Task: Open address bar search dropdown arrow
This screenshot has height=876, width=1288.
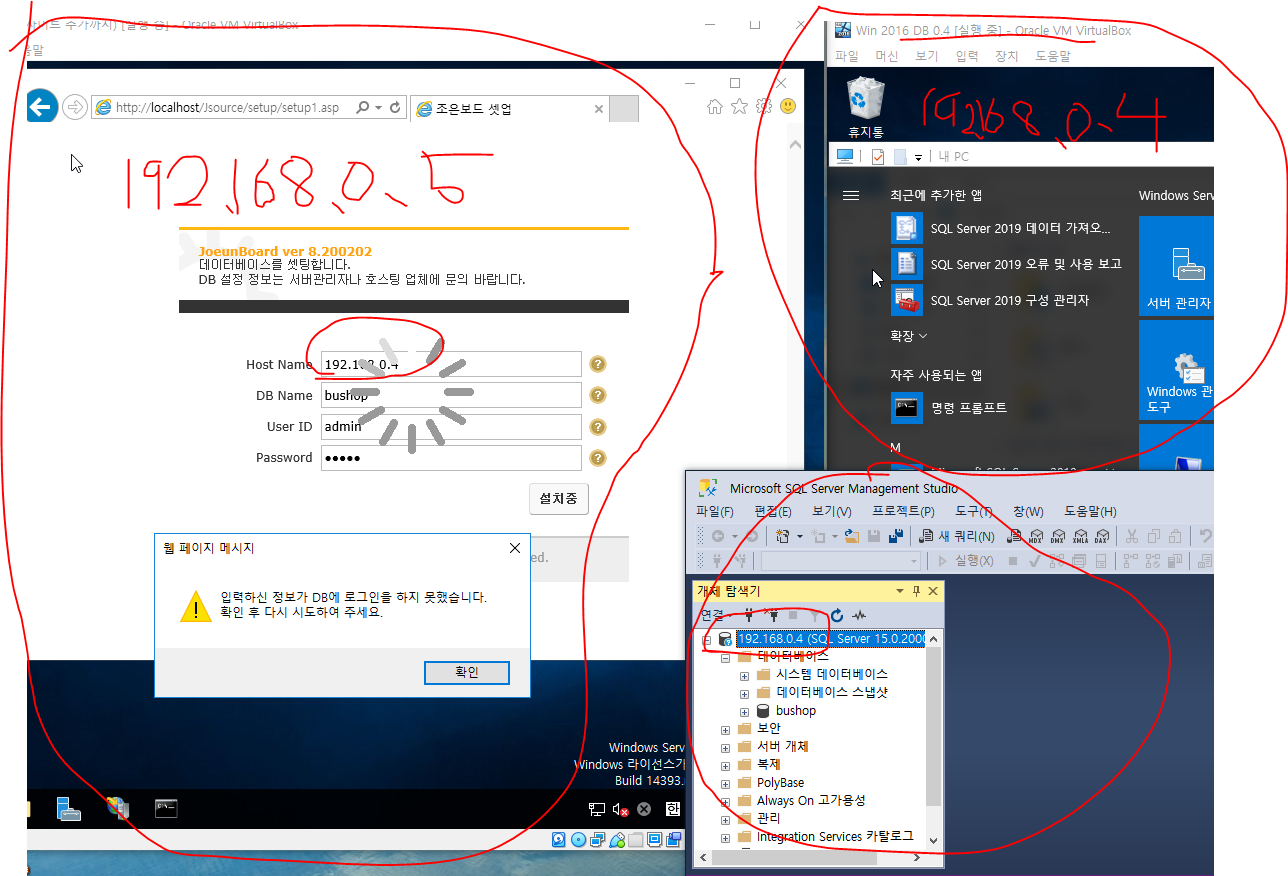Action: [378, 107]
